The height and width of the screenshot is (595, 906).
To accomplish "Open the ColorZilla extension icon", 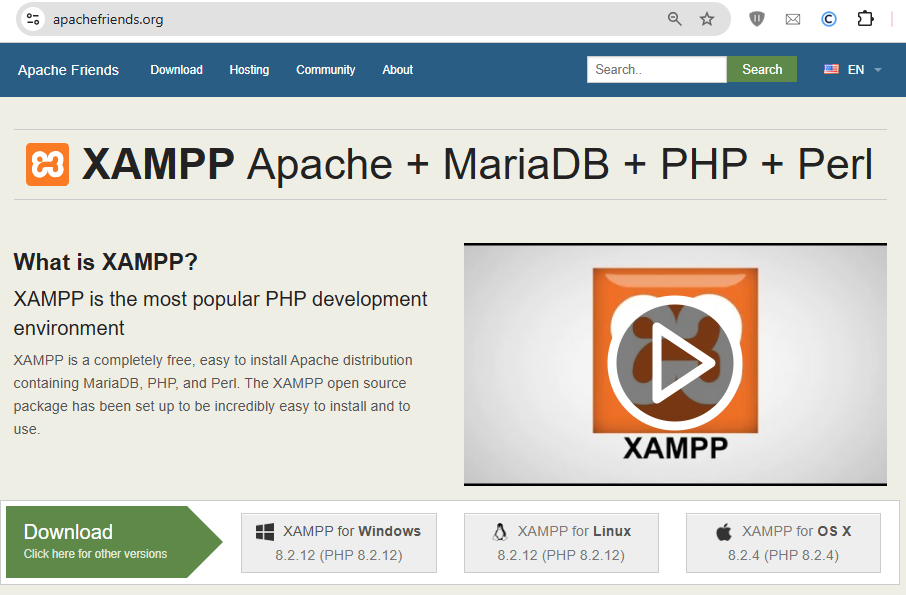I will click(x=828, y=18).
